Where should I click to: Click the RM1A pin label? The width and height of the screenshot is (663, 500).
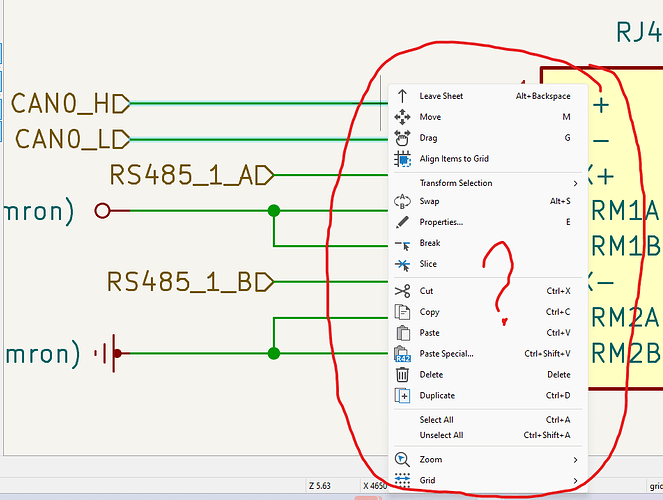[x=625, y=211]
